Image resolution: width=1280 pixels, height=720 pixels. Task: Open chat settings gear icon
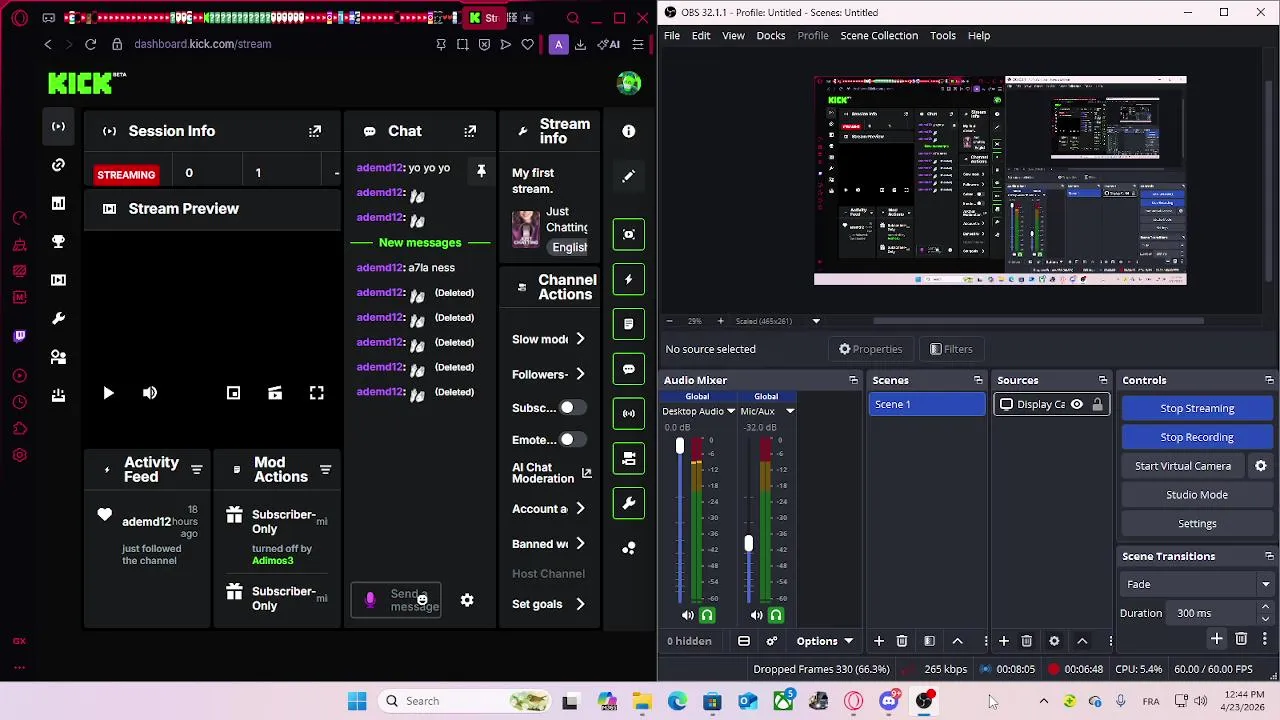pos(467,600)
